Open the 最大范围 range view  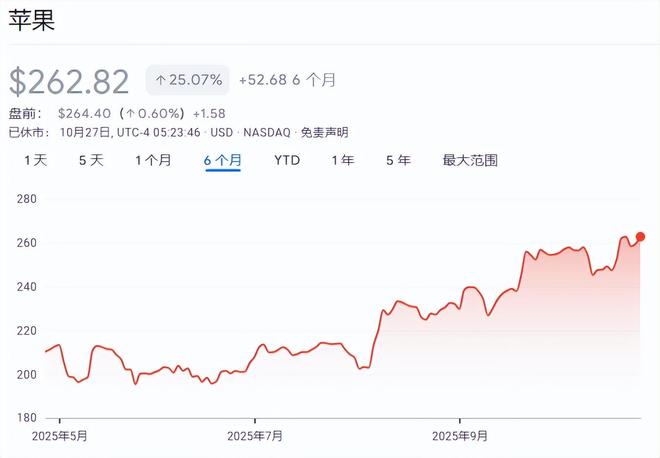[x=470, y=160]
